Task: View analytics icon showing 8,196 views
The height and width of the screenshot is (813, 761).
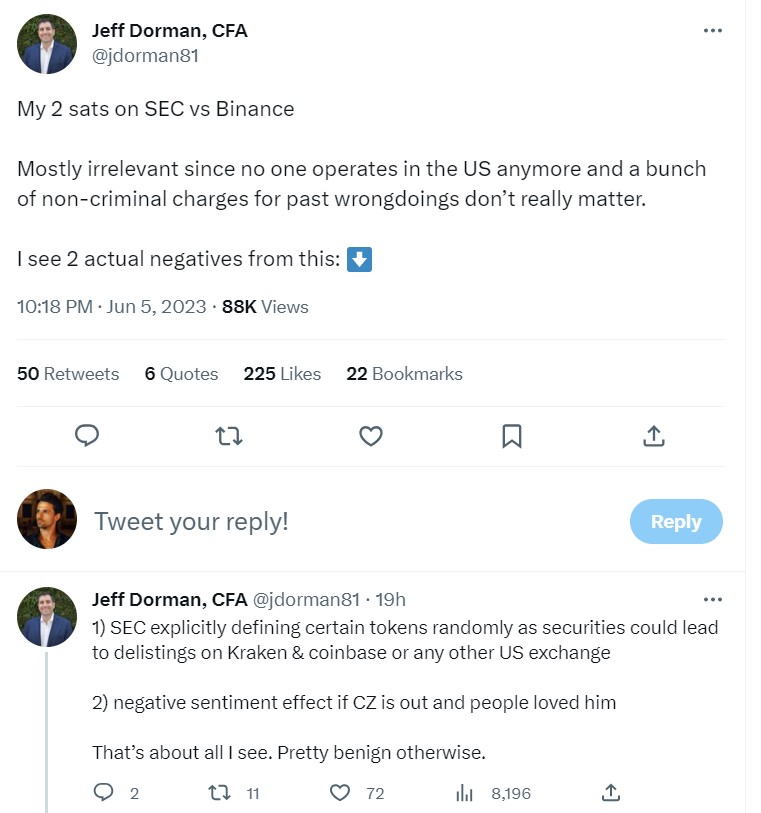Action: tap(464, 793)
